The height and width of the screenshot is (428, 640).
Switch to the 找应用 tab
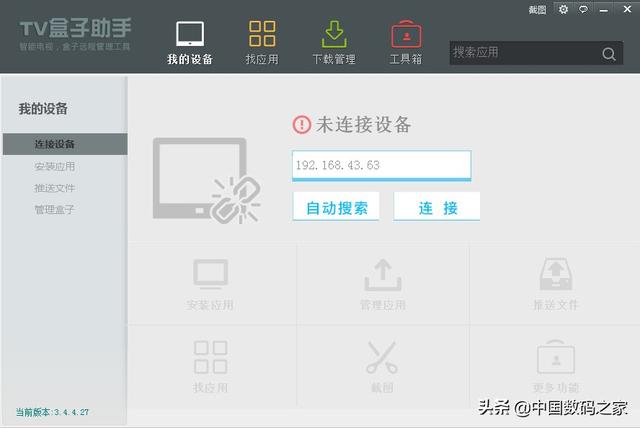click(262, 43)
